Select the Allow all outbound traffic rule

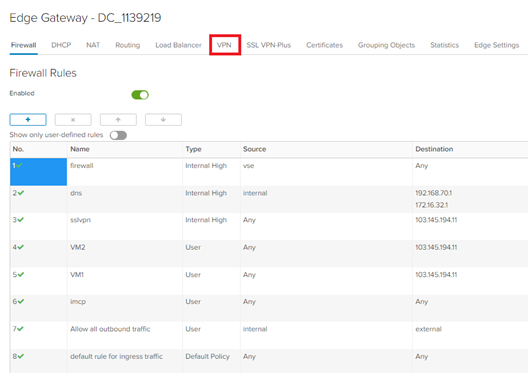[110, 329]
